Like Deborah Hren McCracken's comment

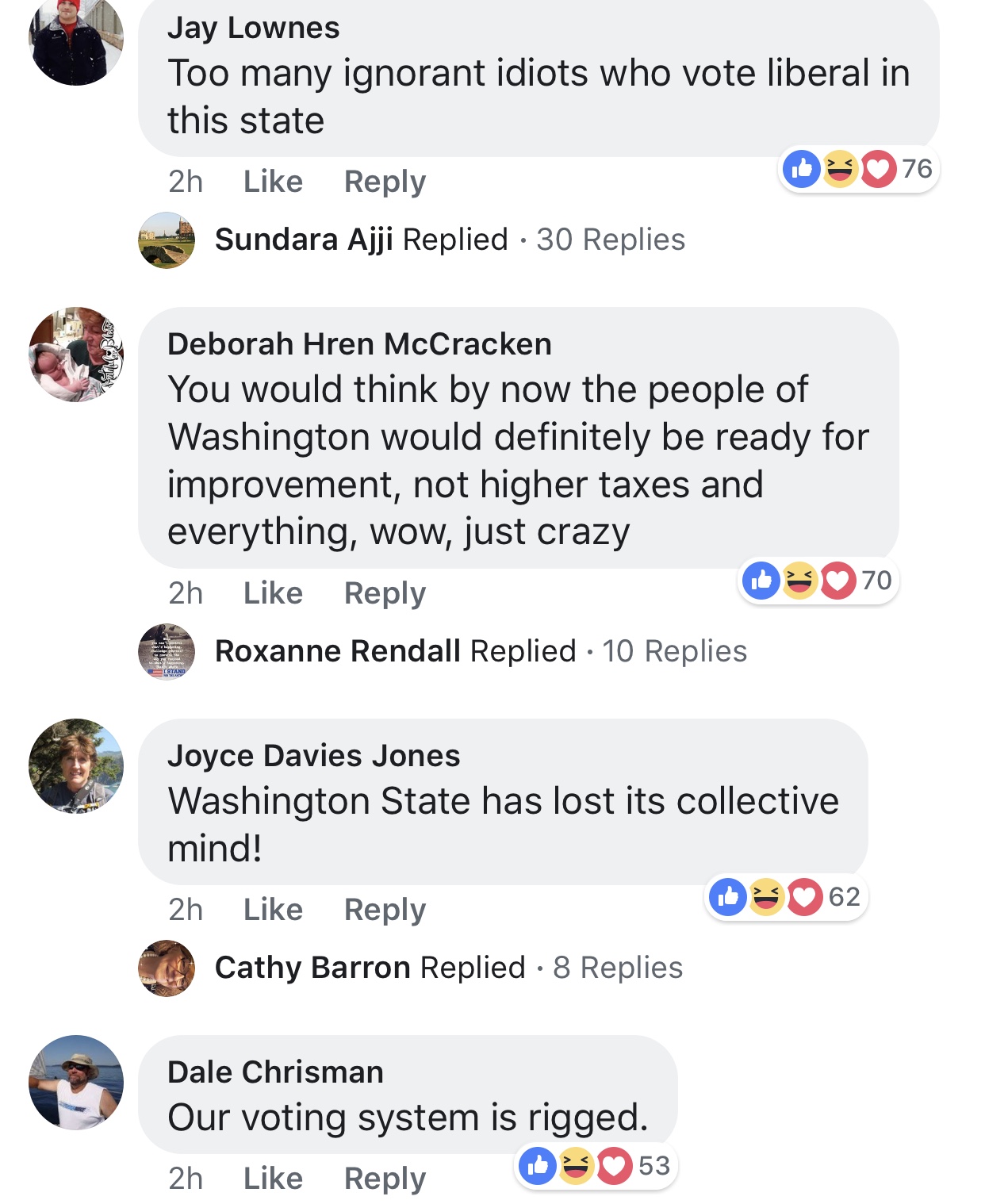[273, 593]
